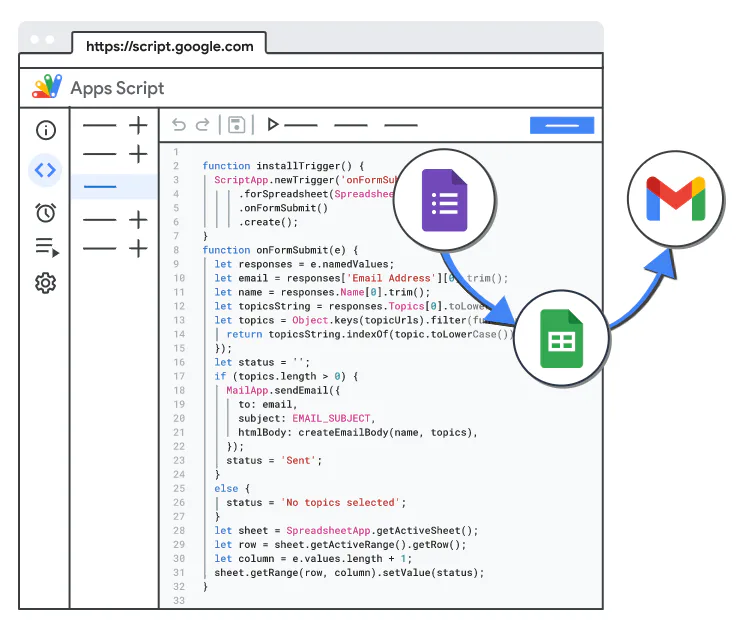Click the Google Sheets green icon

[561, 338]
